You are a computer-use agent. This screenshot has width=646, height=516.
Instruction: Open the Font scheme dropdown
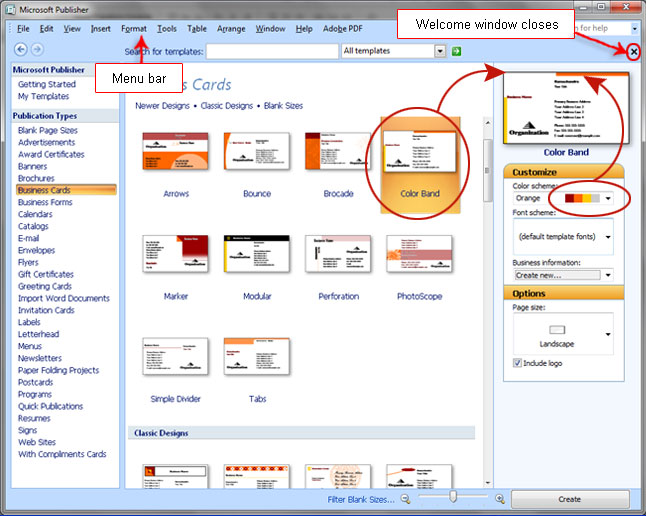pos(608,237)
